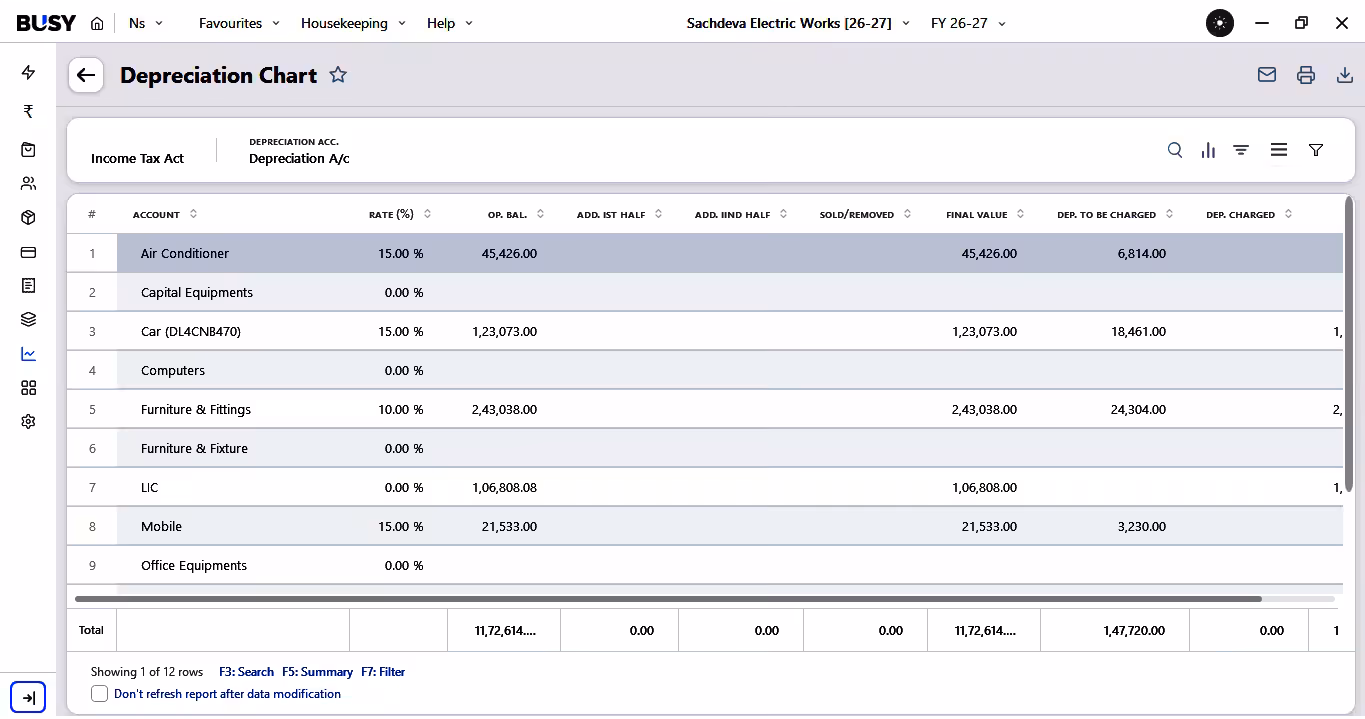This screenshot has width=1365, height=719.
Task: Toggle the dark/light theme button
Action: point(1220,23)
